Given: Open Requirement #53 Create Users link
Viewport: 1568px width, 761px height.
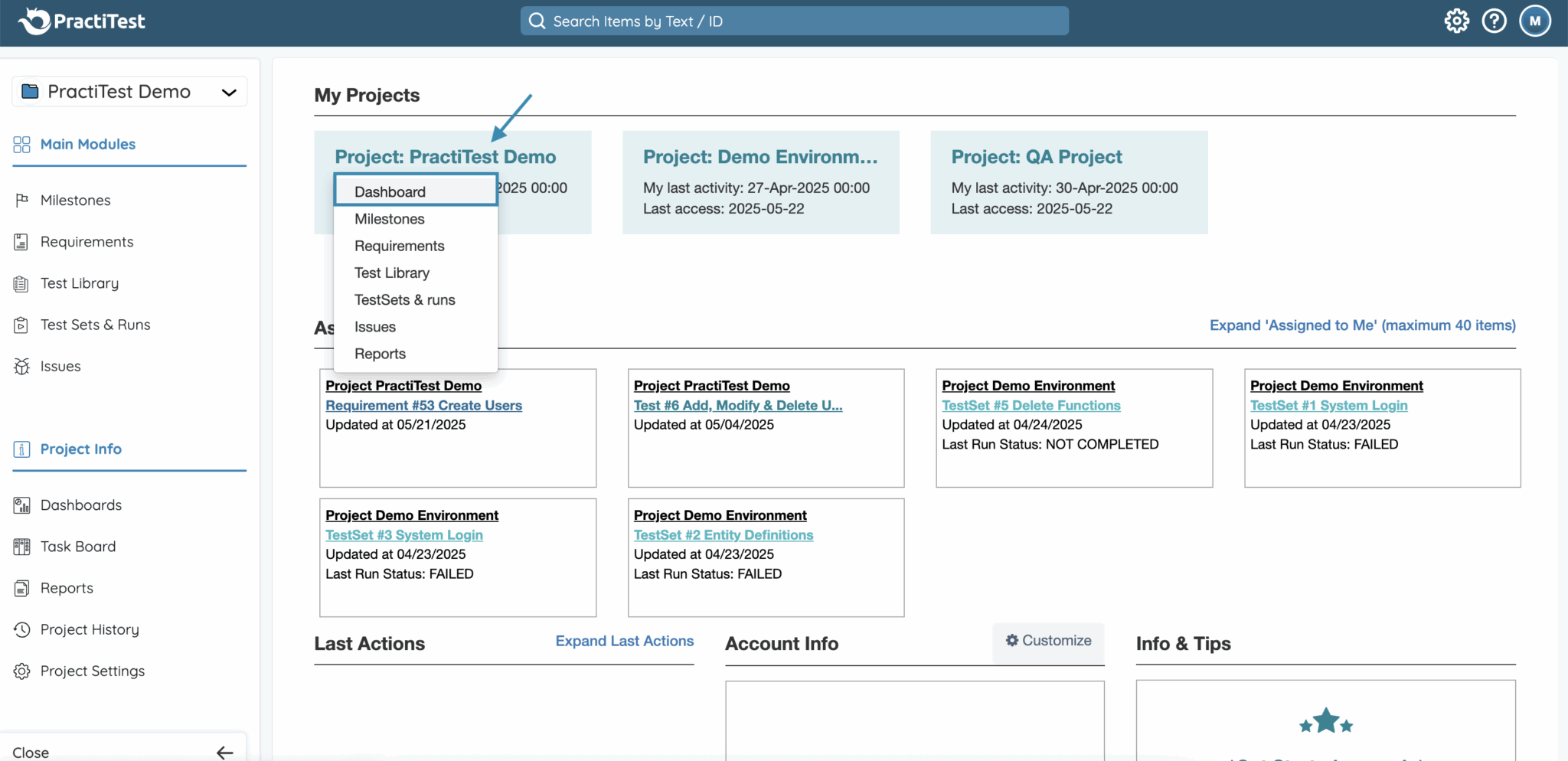Looking at the screenshot, I should pyautogui.click(x=423, y=406).
